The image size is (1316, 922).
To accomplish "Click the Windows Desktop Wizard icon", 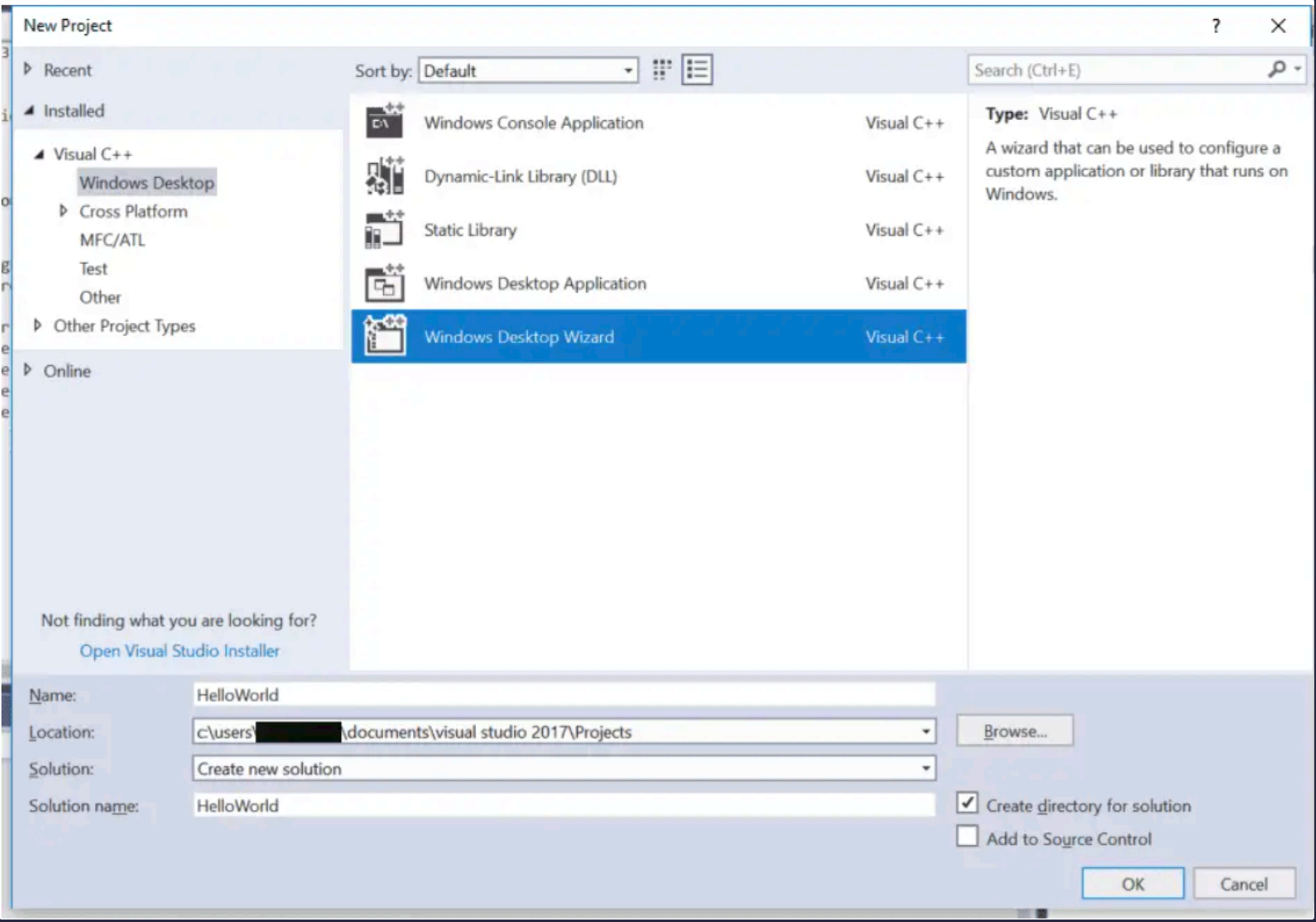I will (x=385, y=337).
